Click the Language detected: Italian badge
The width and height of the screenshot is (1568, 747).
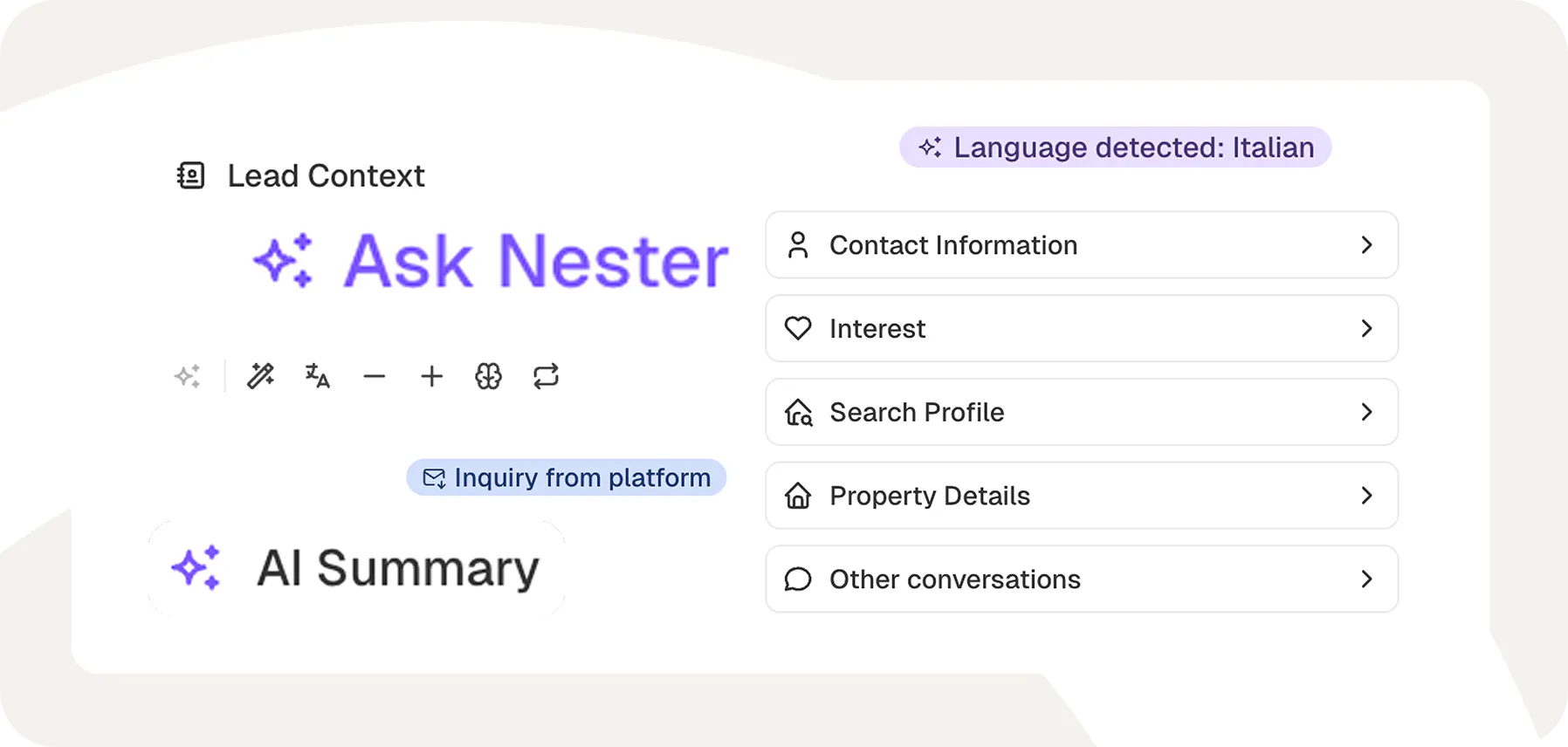pos(1115,147)
